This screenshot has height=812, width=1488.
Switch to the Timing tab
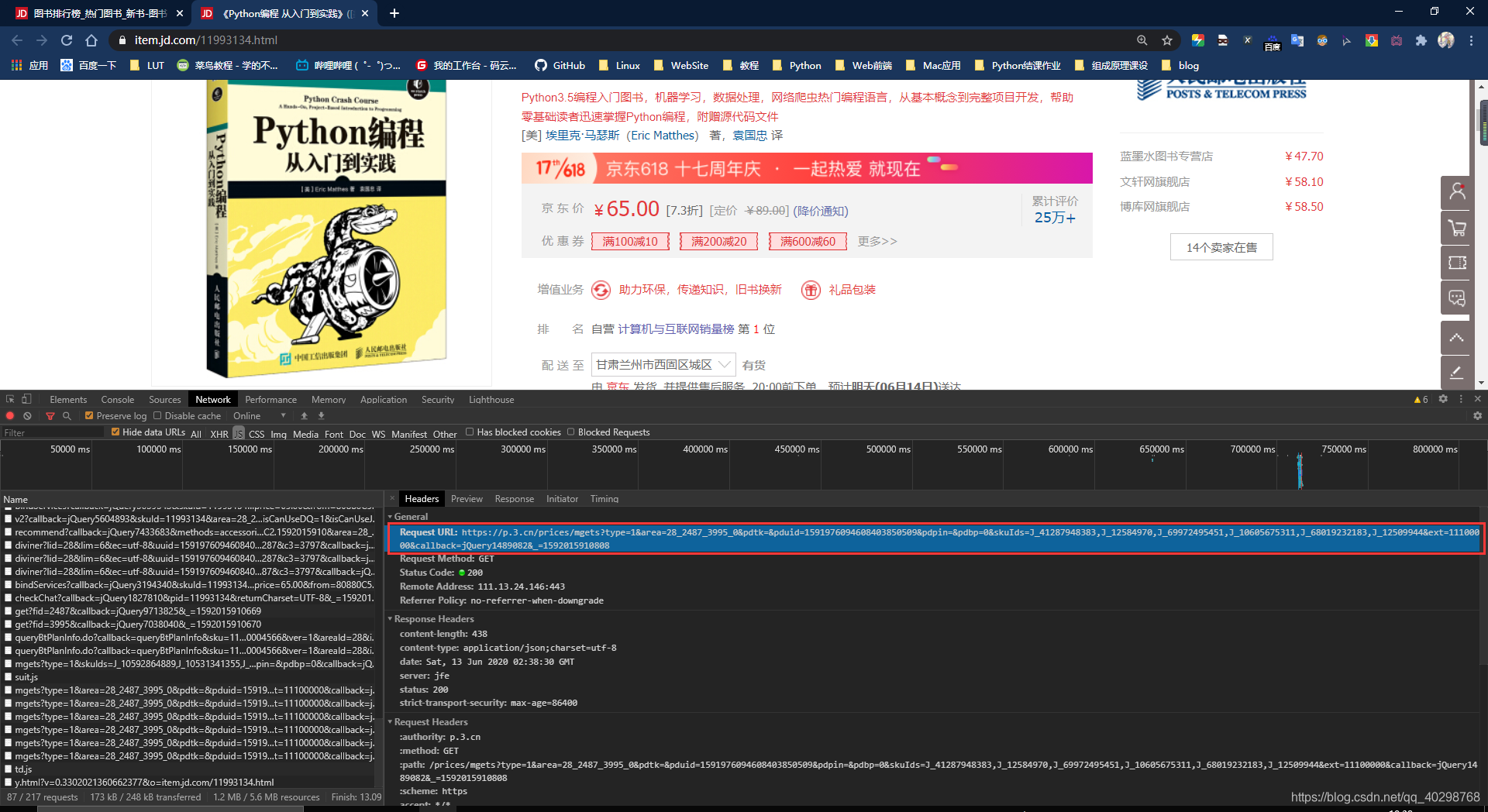tap(604, 499)
